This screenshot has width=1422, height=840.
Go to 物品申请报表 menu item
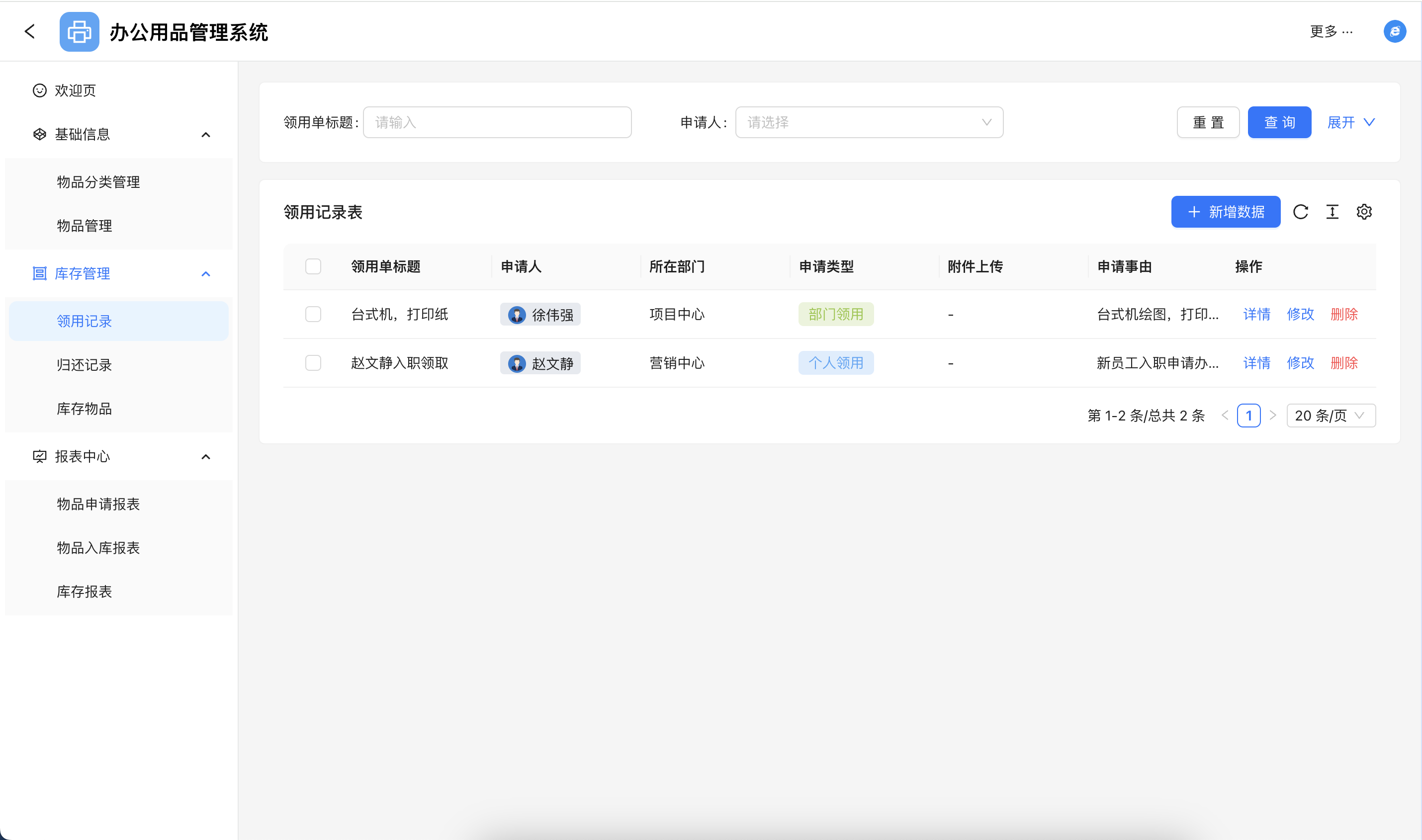pyautogui.click(x=98, y=504)
